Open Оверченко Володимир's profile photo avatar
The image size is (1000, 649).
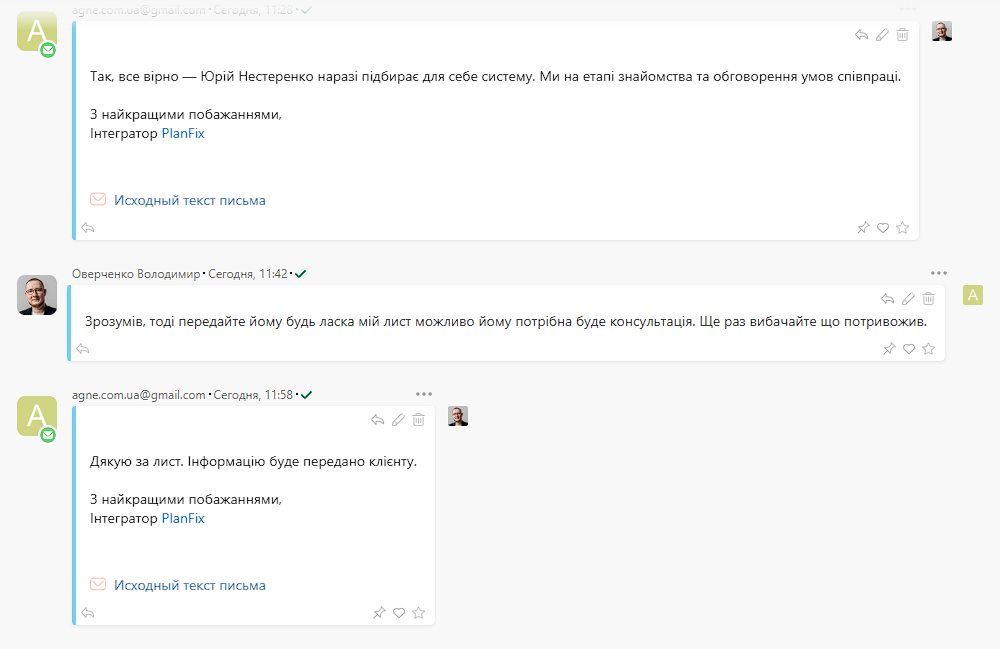click(37, 295)
